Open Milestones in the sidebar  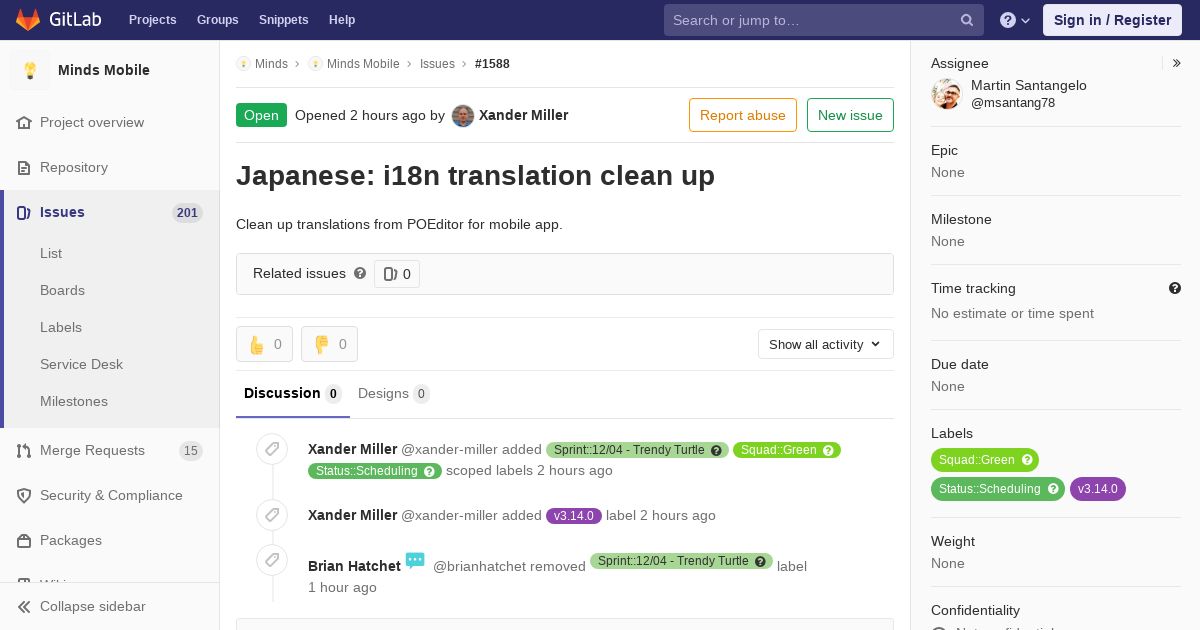click(x=74, y=401)
